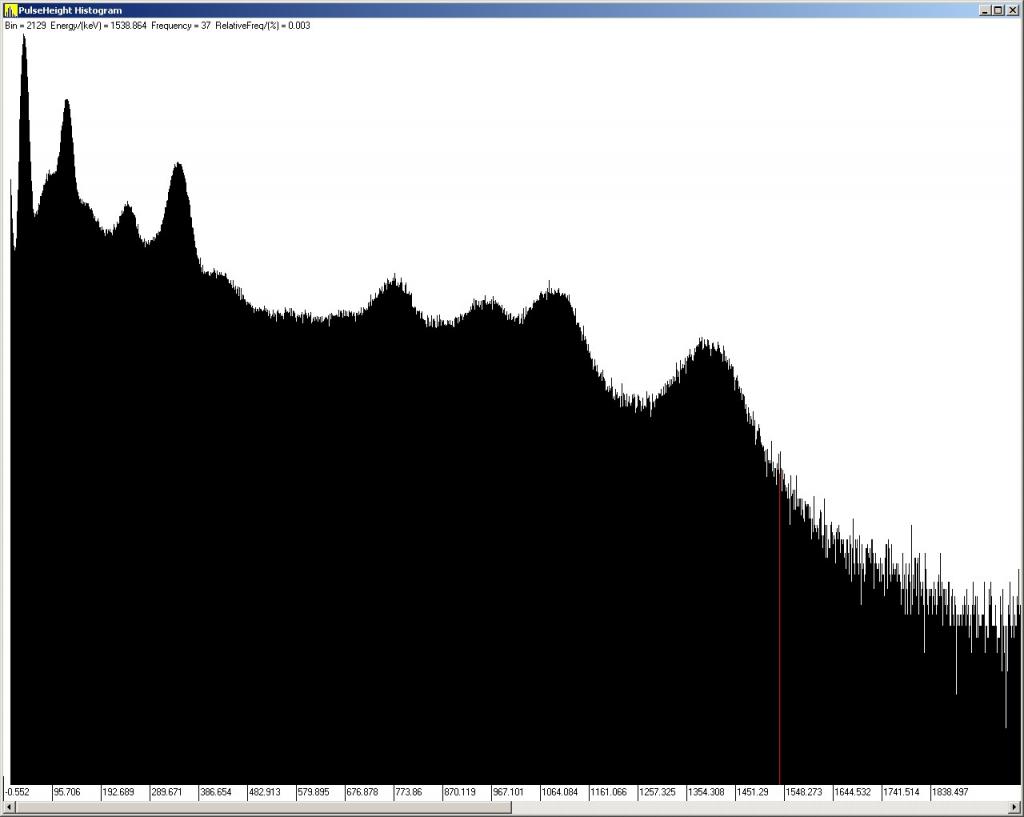
Task: Click the scrollbar track right of the thumb
Action: [x=760, y=808]
